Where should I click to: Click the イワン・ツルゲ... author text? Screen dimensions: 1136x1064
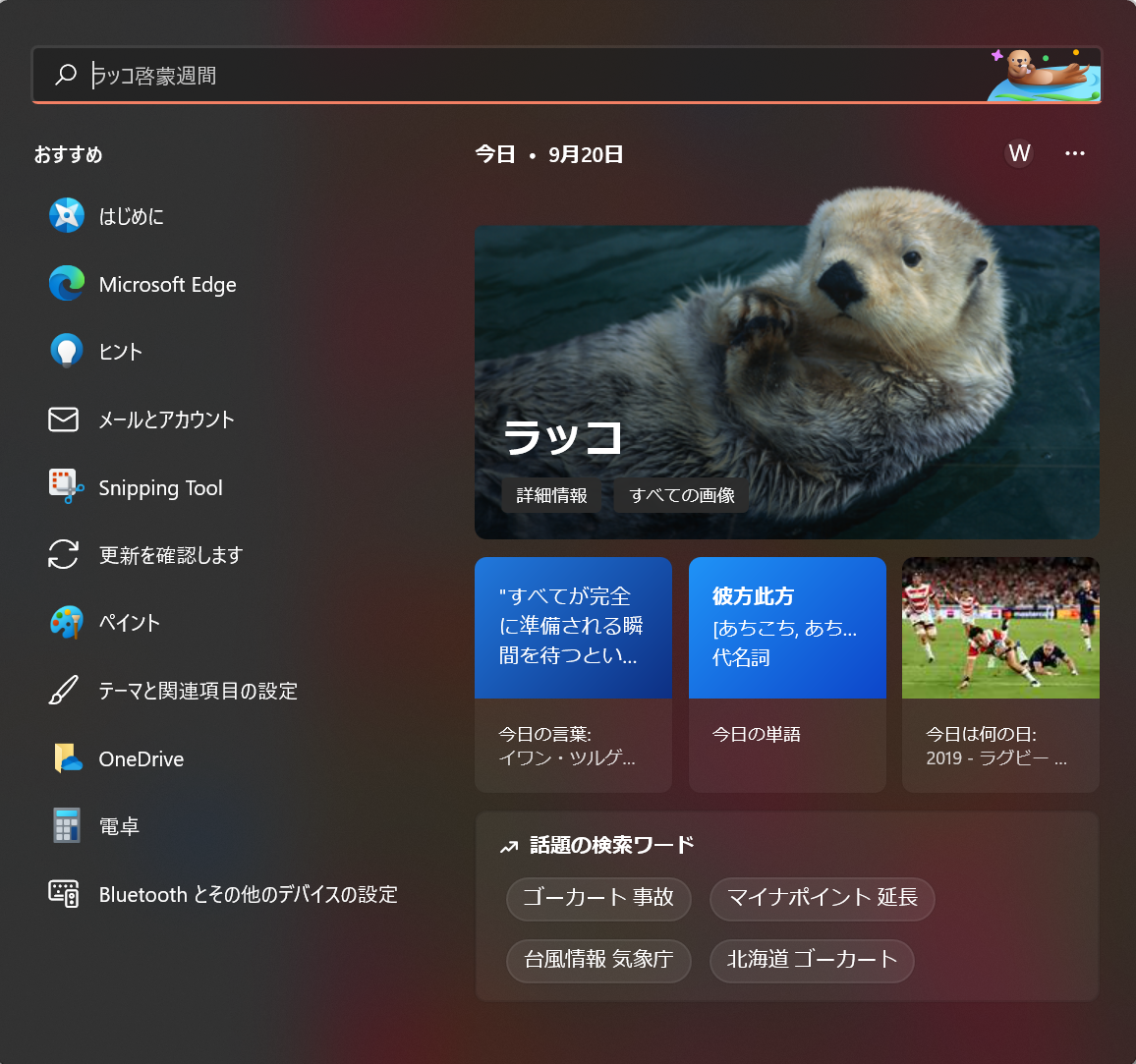coord(567,758)
